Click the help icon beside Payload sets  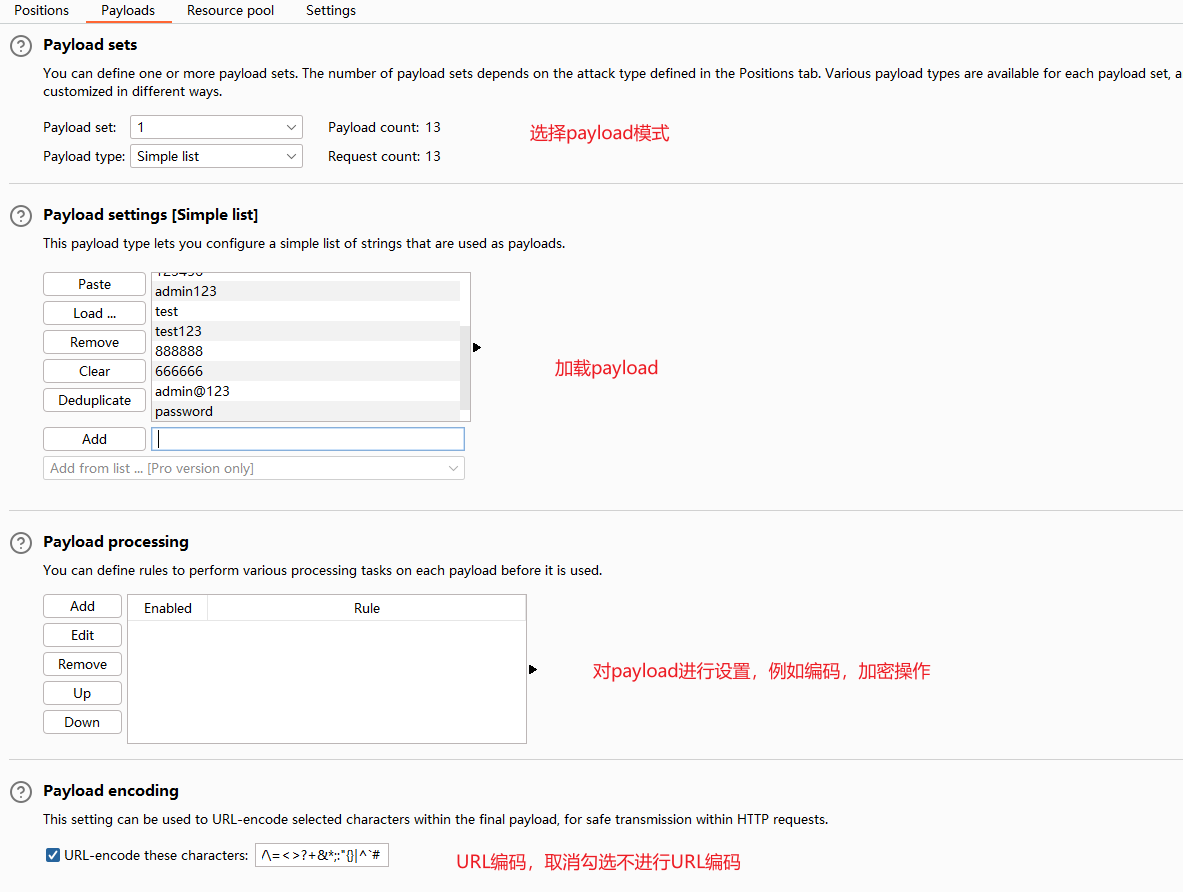point(20,46)
